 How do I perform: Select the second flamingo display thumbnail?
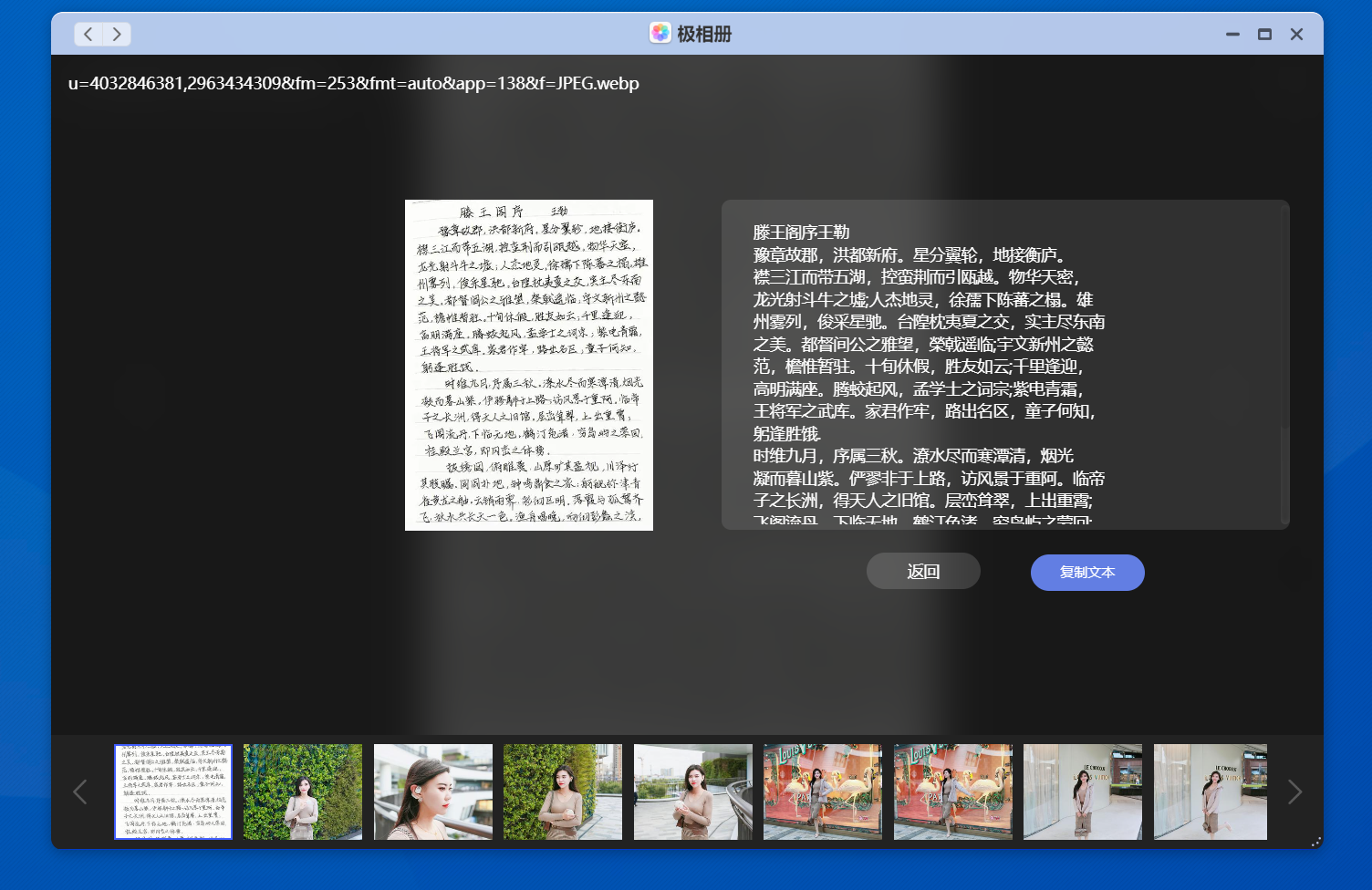point(952,792)
